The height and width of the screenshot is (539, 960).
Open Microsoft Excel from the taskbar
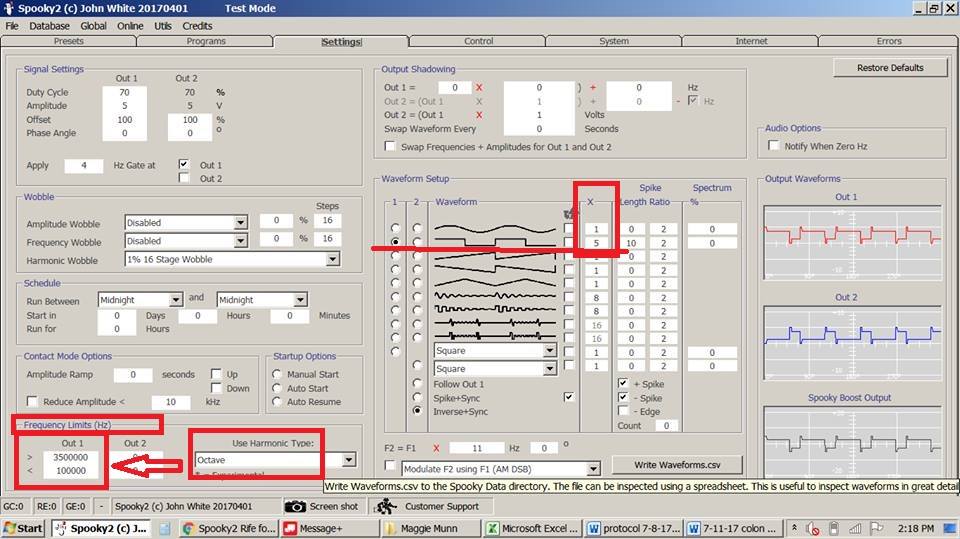coord(533,528)
